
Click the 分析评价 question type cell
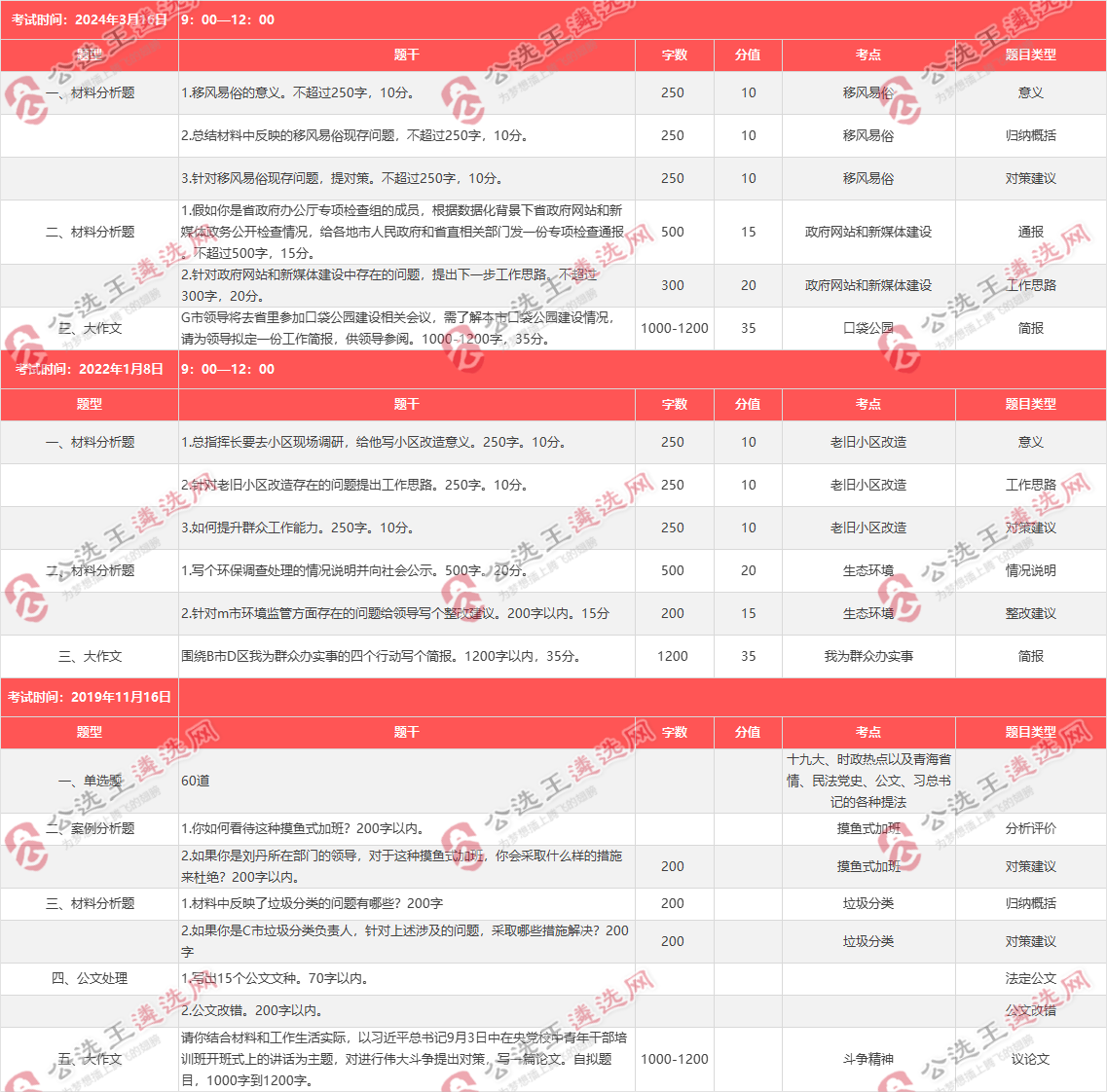[x=1030, y=829]
